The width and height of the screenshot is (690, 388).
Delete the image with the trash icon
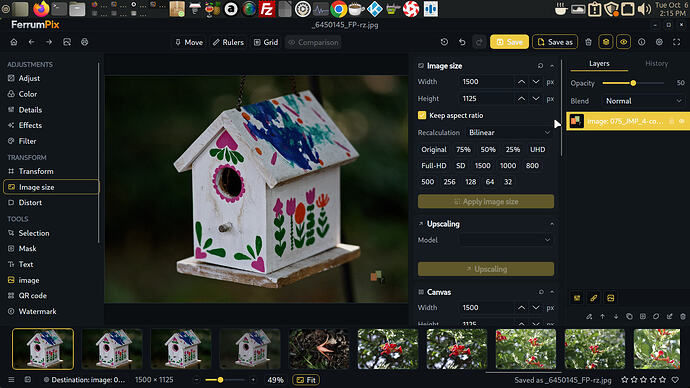[x=588, y=42]
